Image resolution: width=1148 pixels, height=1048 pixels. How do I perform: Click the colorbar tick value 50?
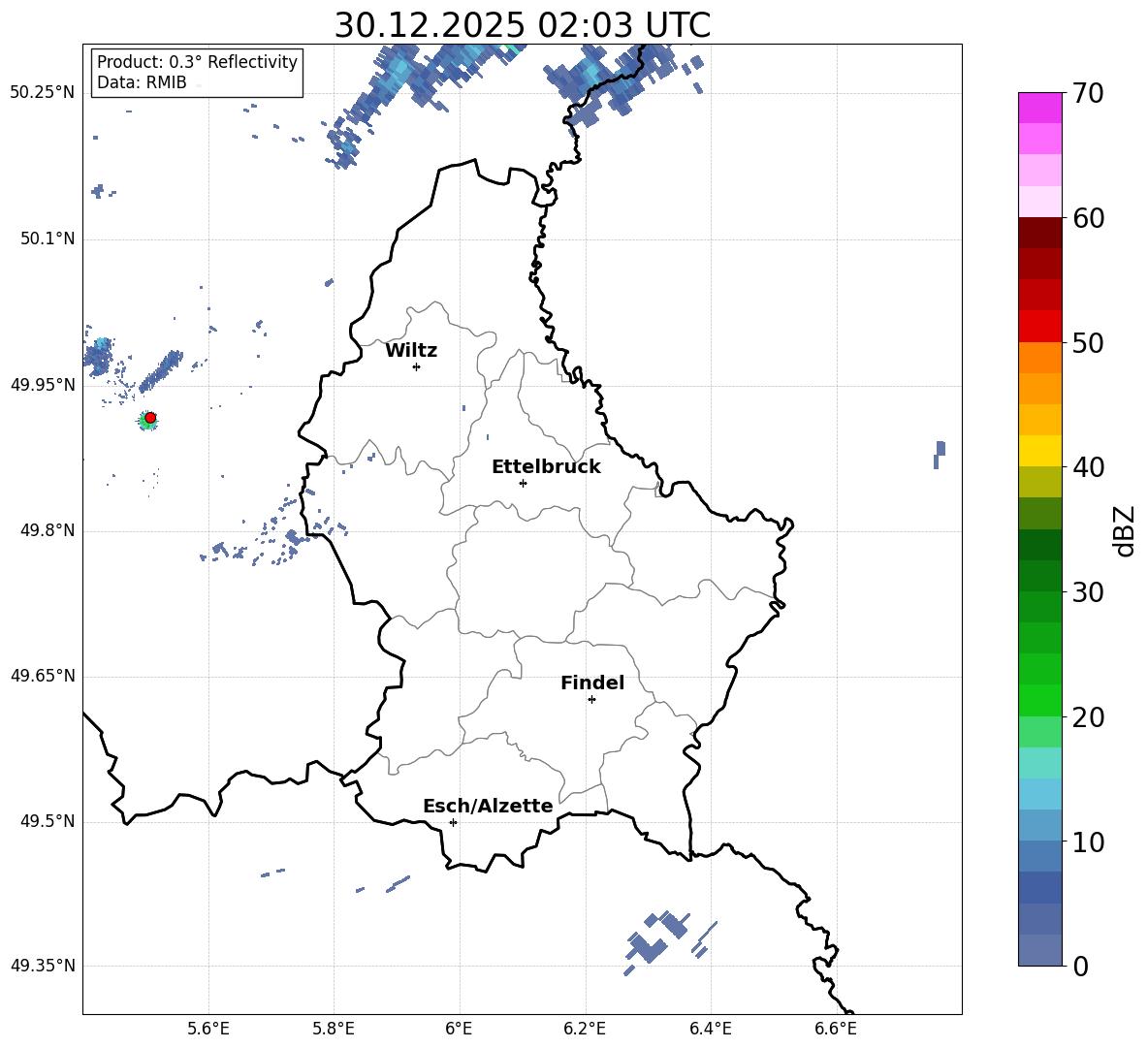pyautogui.click(x=1088, y=343)
